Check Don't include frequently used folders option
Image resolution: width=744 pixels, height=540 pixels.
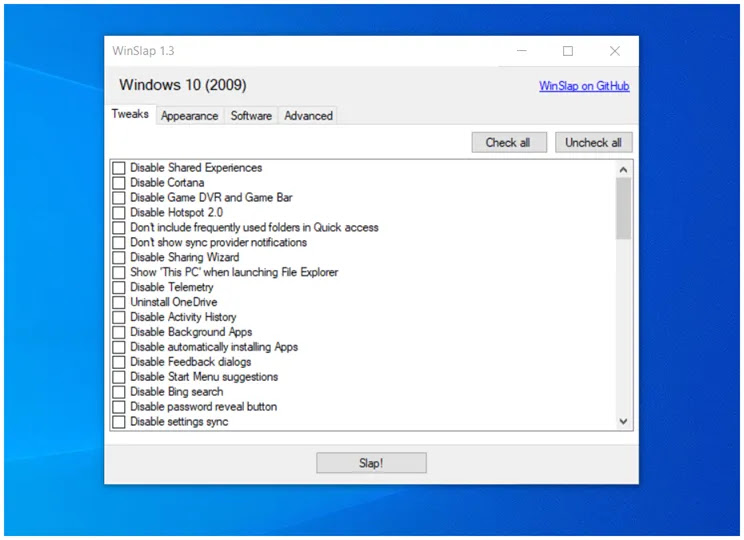119,228
